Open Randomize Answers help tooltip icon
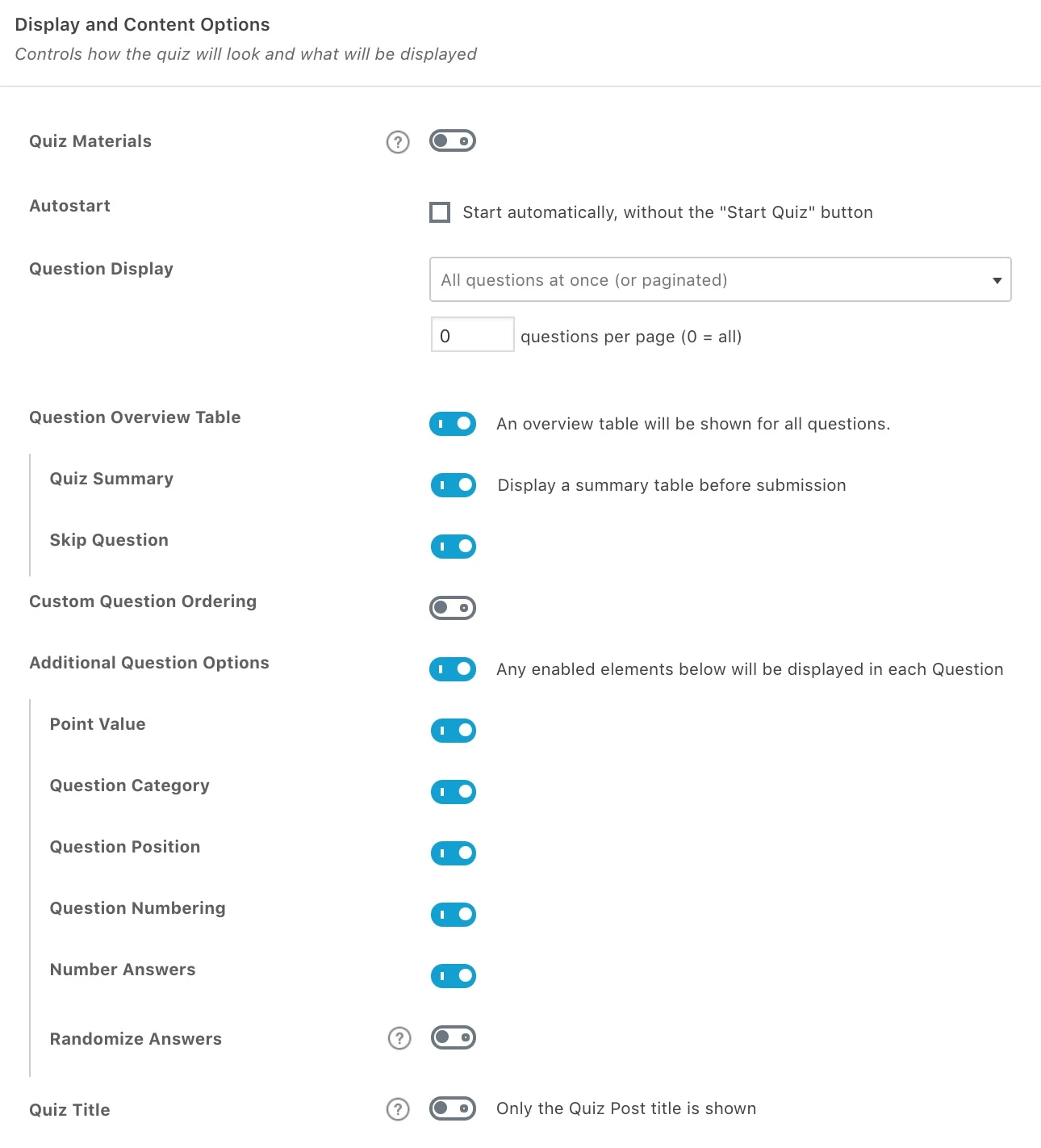This screenshot has height=1148, width=1041. pos(399,1038)
